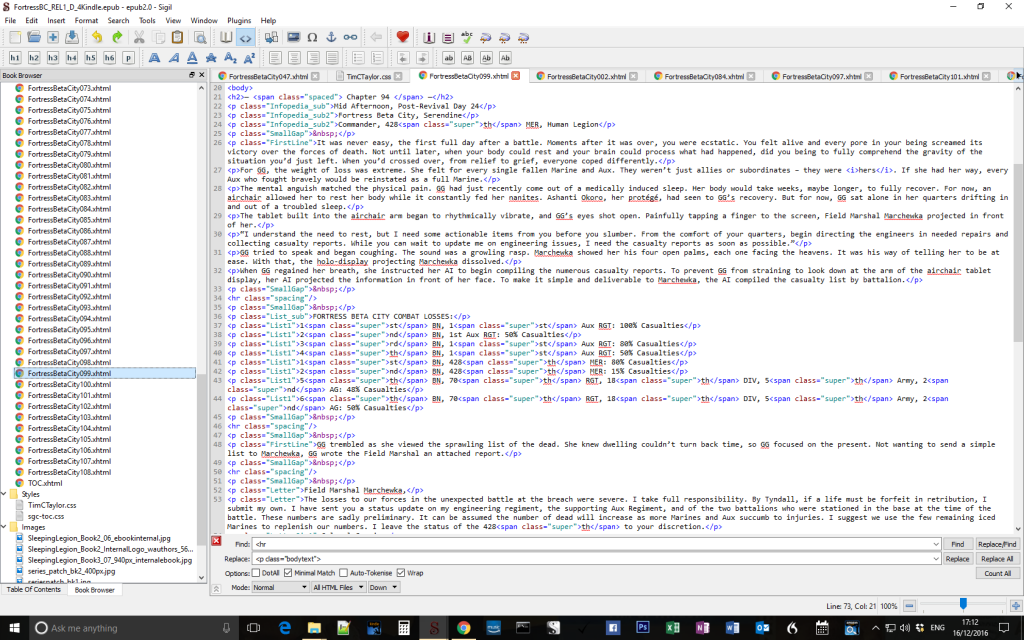
Task: Open the All HTML Files scope dropdown
Action: pos(338,587)
